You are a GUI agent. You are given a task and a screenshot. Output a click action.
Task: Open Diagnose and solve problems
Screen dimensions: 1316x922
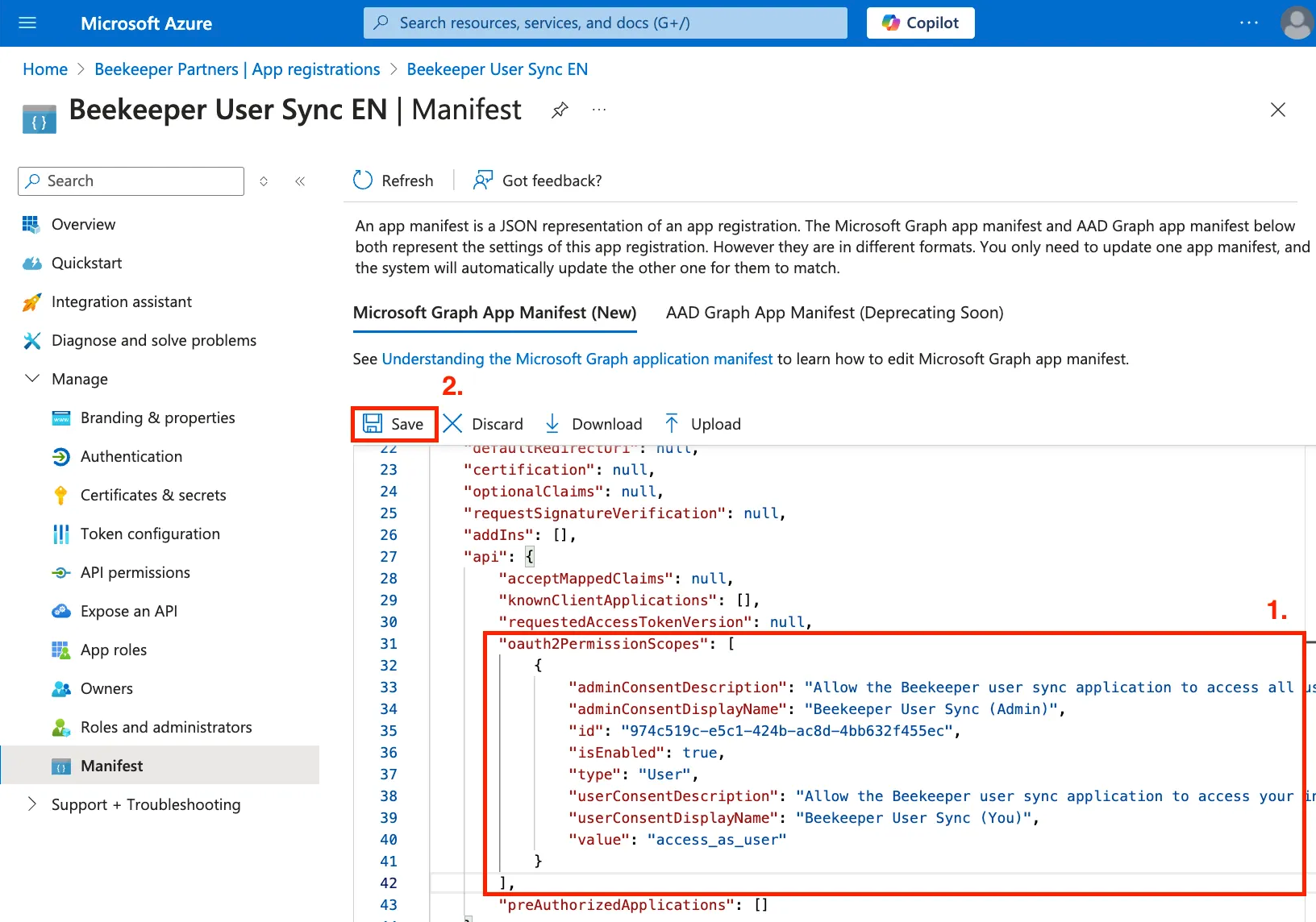click(154, 340)
